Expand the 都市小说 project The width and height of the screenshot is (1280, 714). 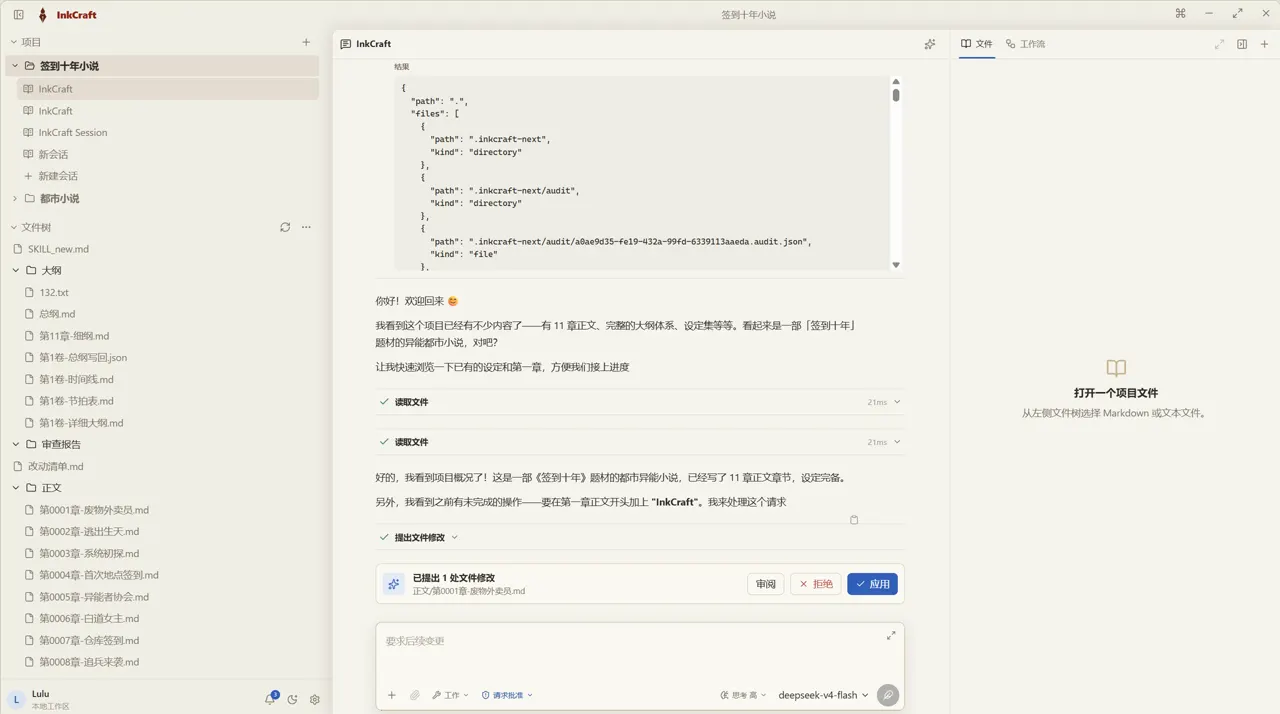(x=15, y=198)
